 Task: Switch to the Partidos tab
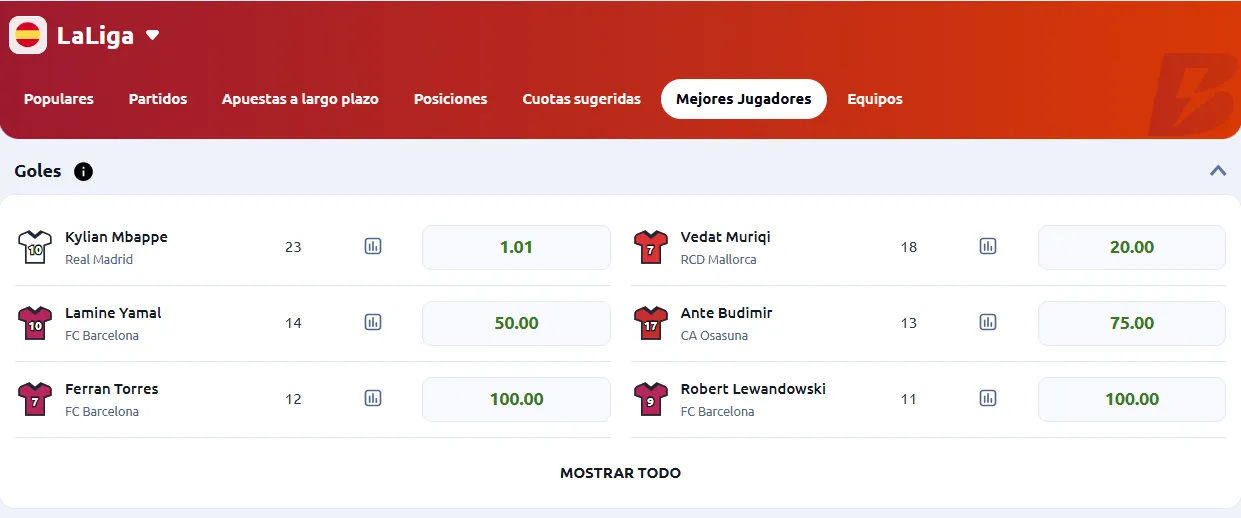coord(158,99)
